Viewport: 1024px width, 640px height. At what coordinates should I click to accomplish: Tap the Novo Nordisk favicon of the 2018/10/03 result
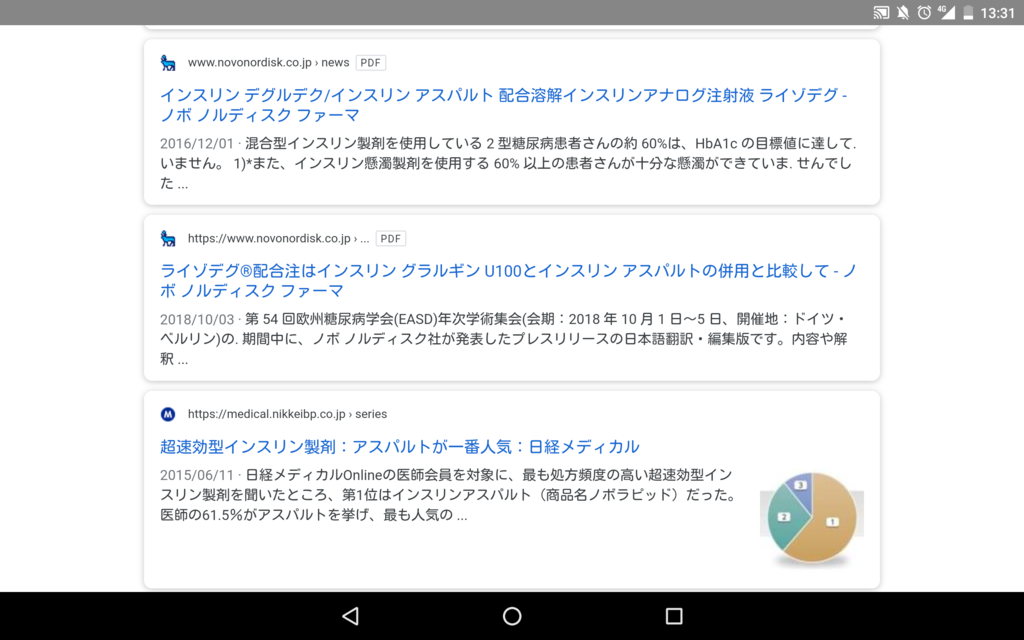point(168,238)
